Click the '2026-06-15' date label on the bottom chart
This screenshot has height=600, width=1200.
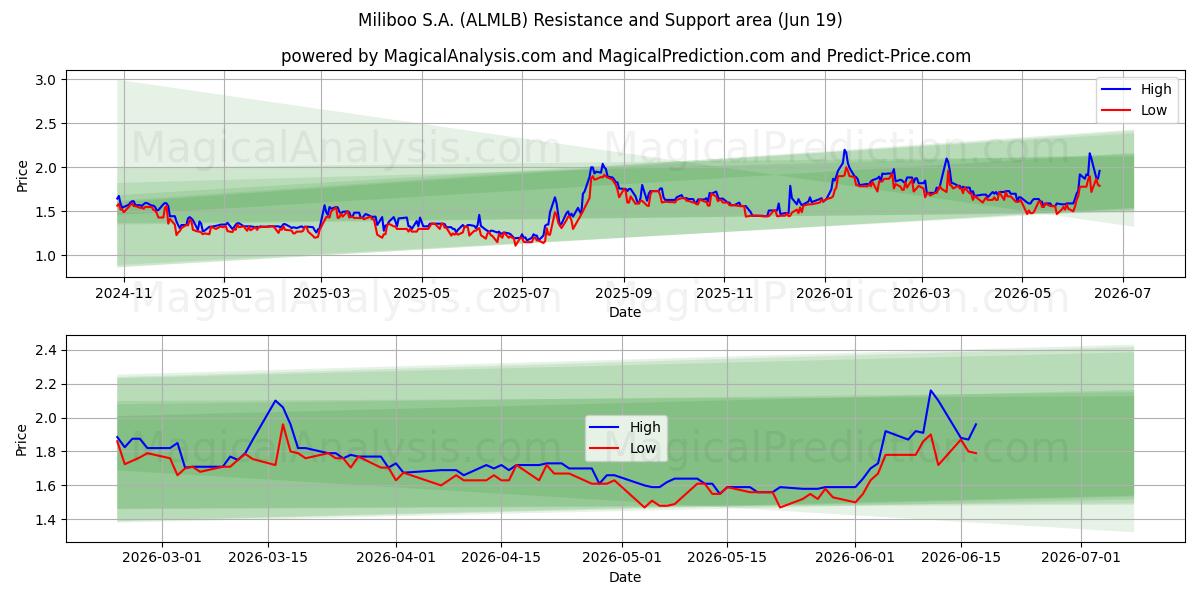[x=960, y=558]
